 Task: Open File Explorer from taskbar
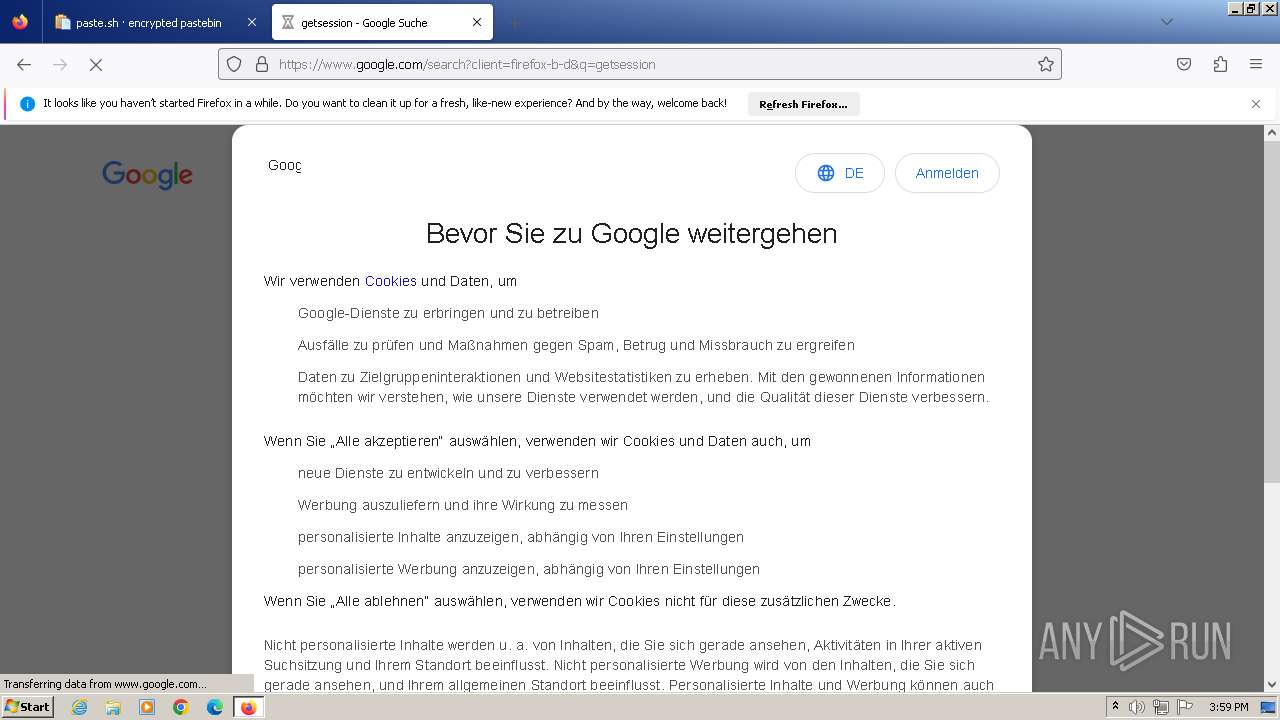113,707
